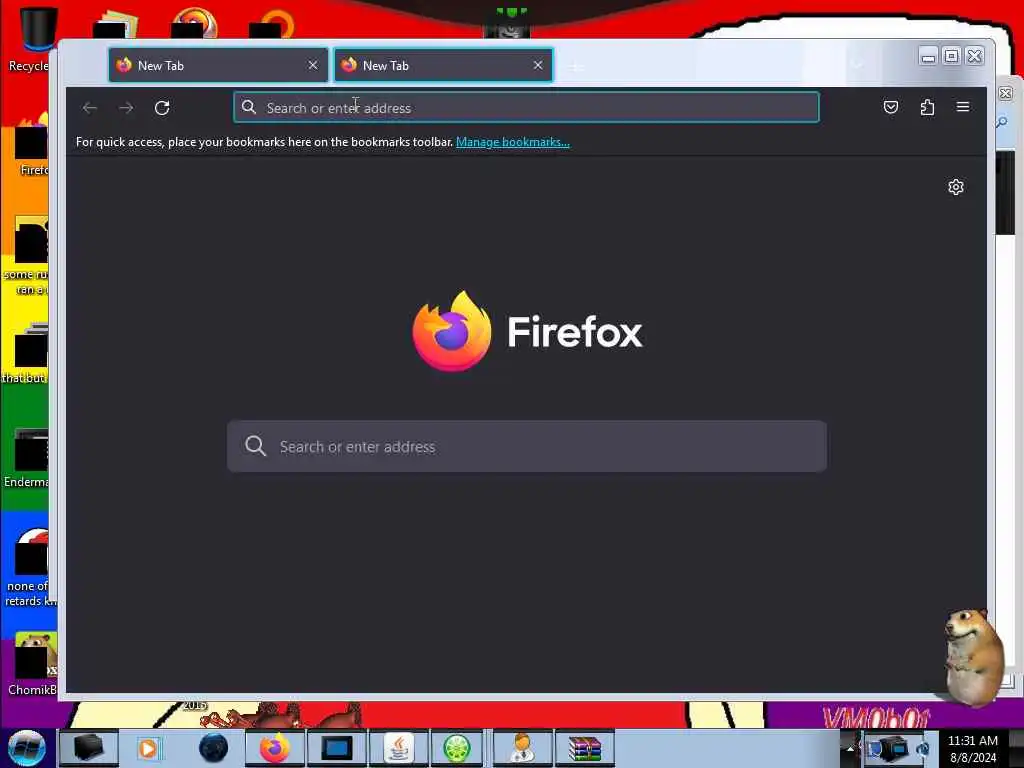Show hidden system tray icons arrow
Image resolution: width=1024 pixels, height=768 pixels.
850,748
